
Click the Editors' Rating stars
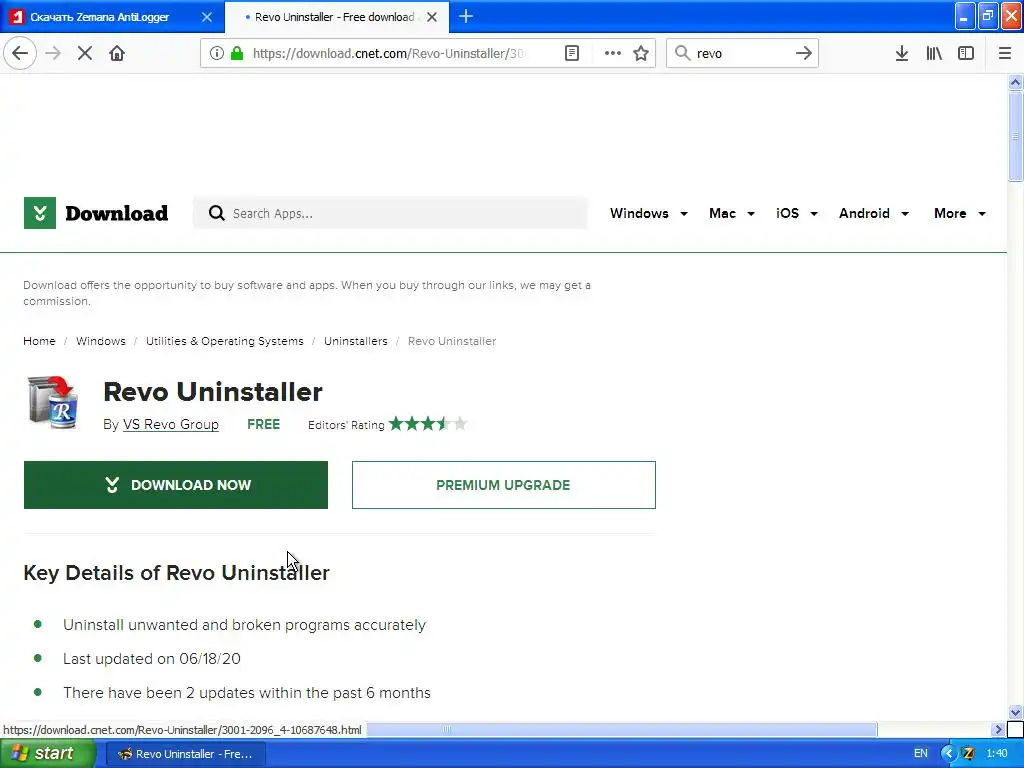pos(428,424)
